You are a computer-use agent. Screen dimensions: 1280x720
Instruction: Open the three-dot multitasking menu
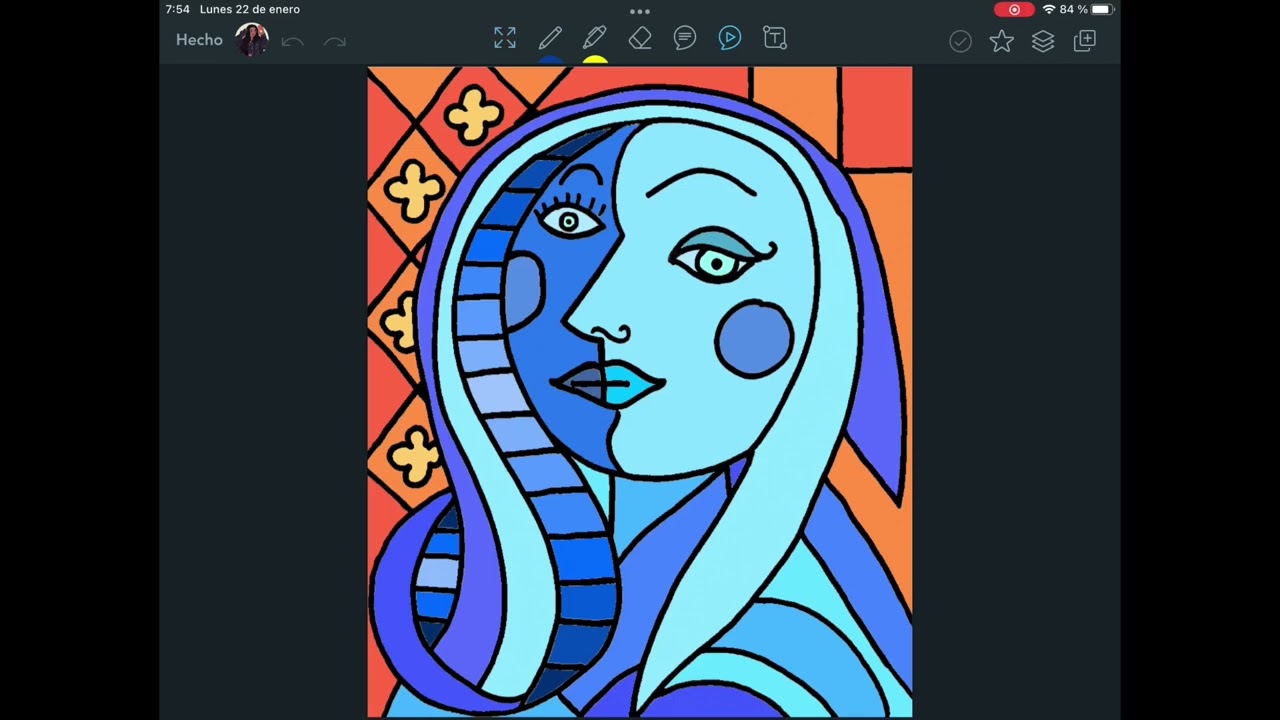640,11
